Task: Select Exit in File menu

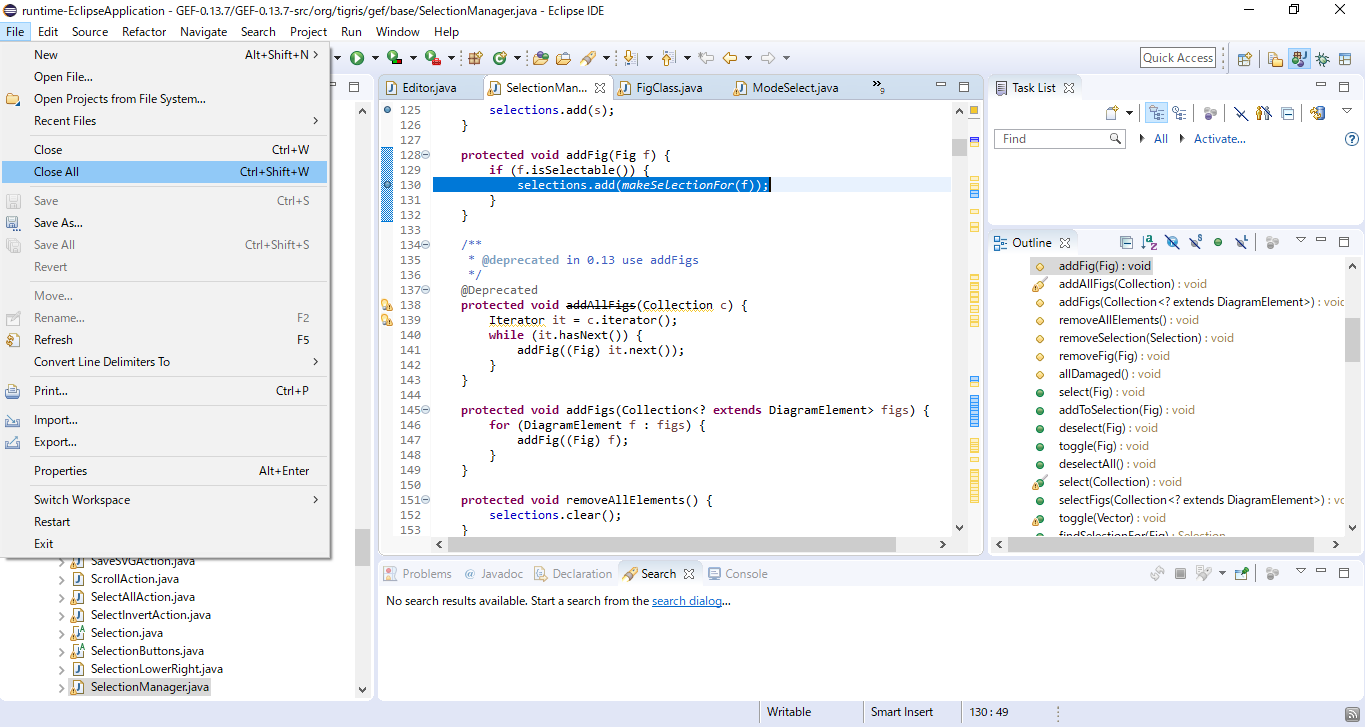Action: (x=164, y=544)
